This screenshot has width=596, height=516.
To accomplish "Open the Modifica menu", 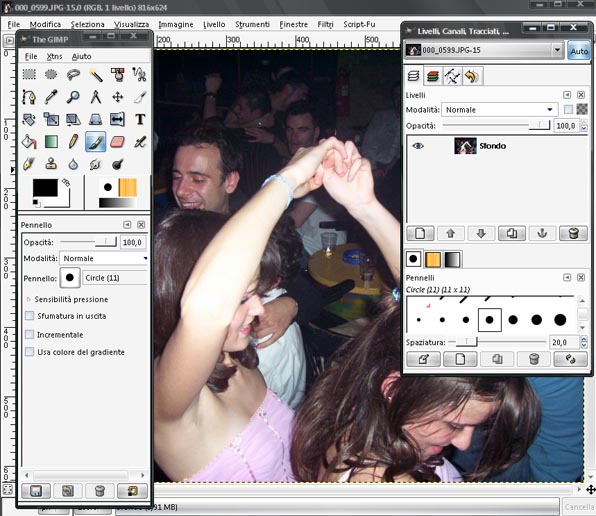I will [x=45, y=24].
